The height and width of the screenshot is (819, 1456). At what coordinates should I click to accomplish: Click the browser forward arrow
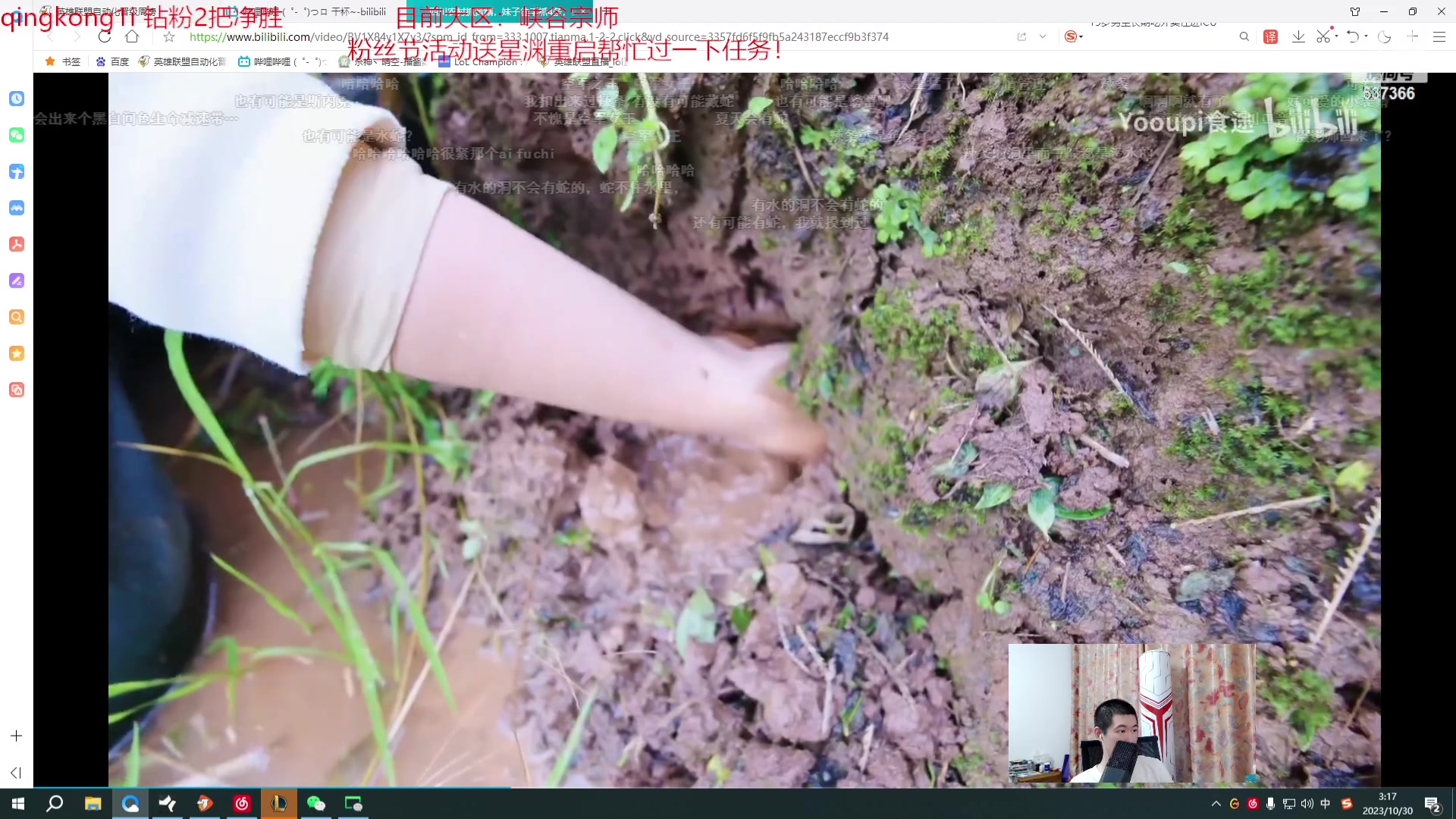pyautogui.click(x=77, y=36)
